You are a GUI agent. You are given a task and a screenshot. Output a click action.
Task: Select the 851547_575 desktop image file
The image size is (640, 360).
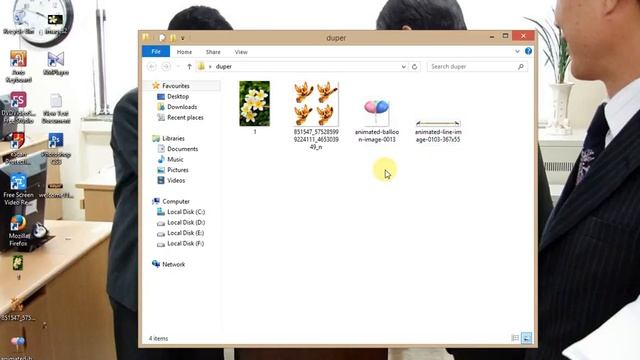[18, 310]
